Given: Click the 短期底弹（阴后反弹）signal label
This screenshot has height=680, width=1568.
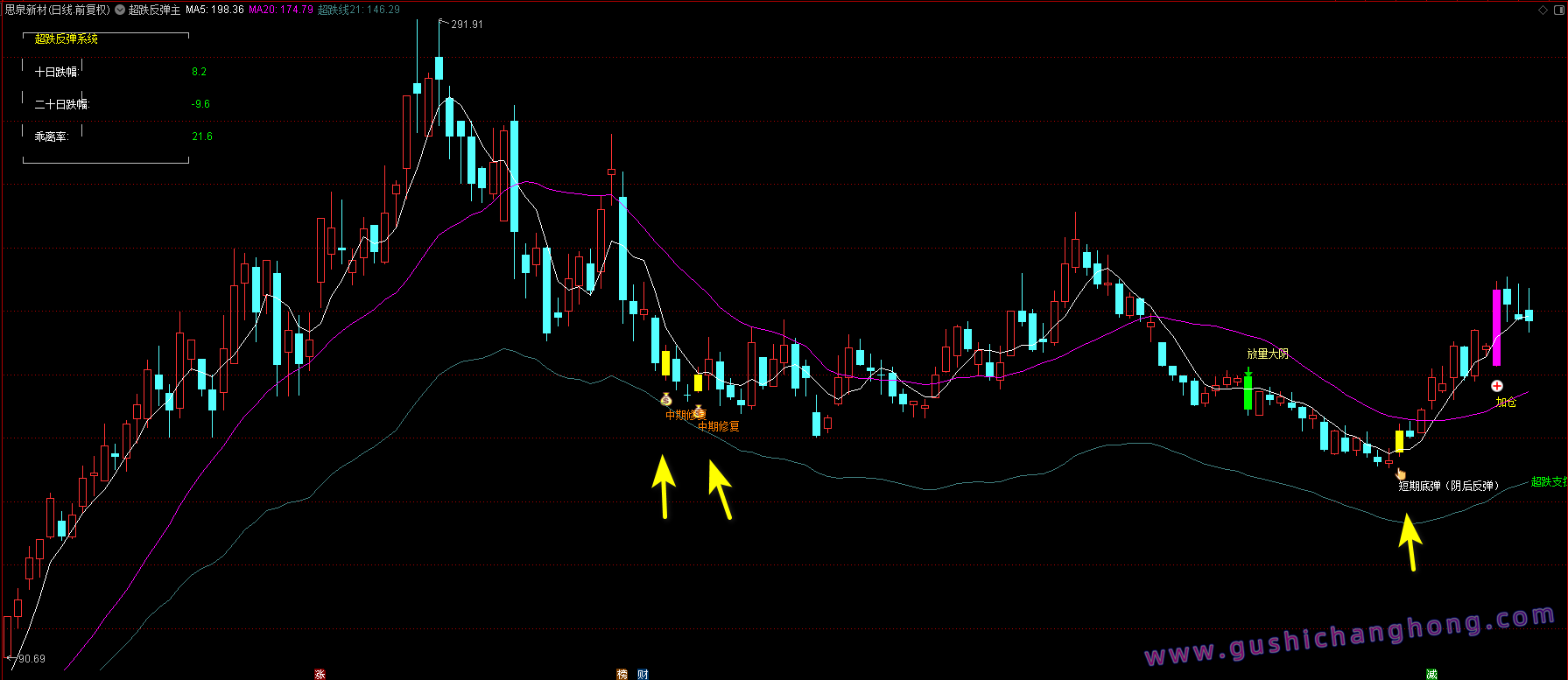Looking at the screenshot, I should coord(1448,486).
